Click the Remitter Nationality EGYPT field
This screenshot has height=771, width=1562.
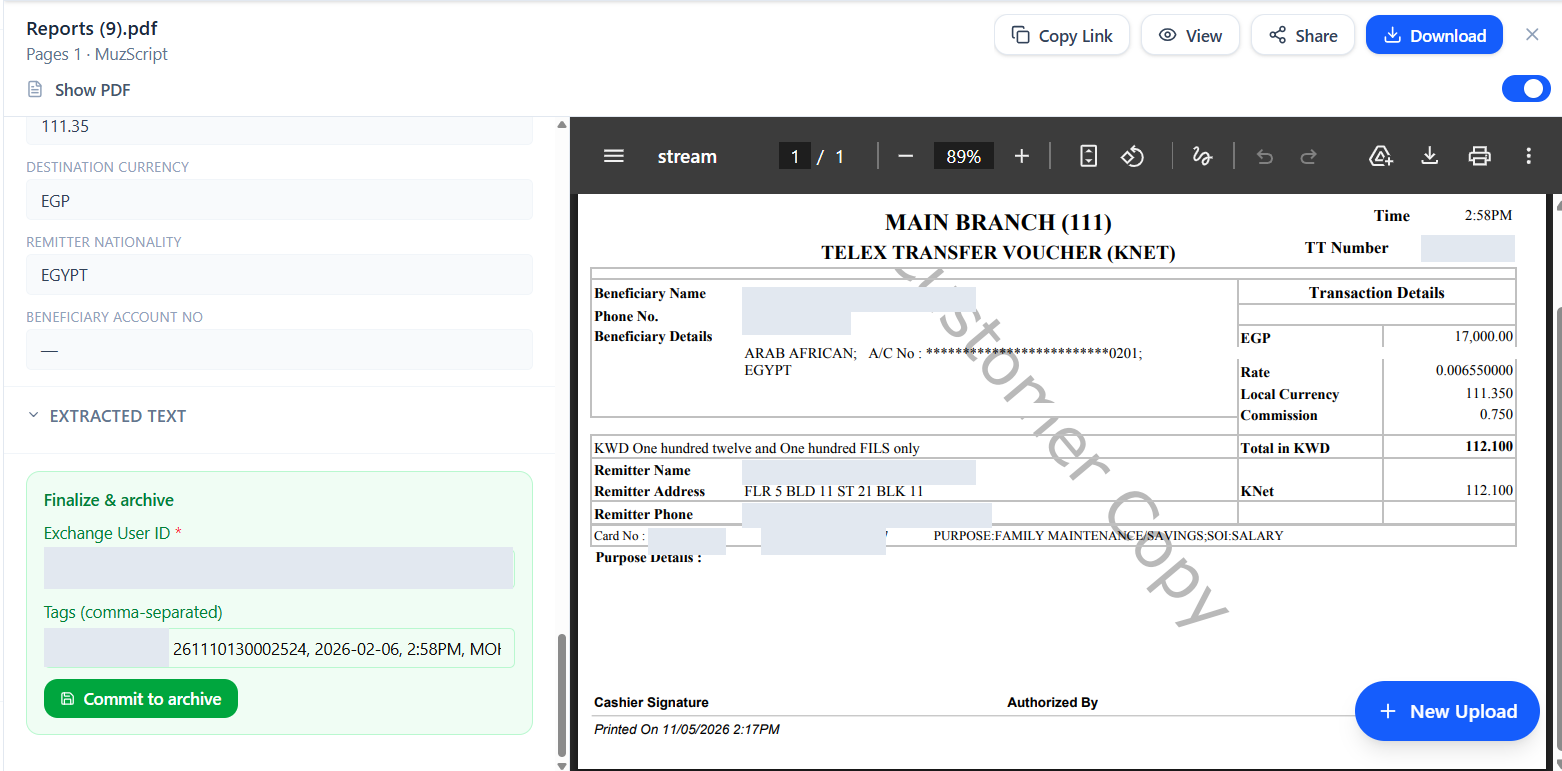(x=279, y=275)
